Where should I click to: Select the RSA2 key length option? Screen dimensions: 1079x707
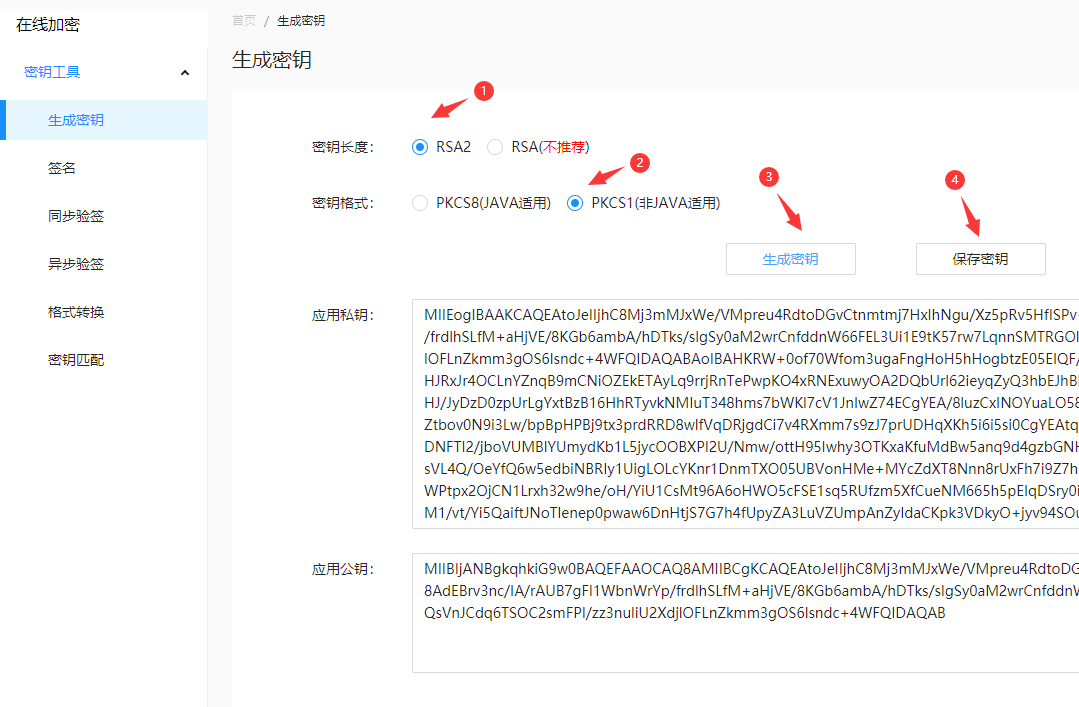click(x=420, y=147)
